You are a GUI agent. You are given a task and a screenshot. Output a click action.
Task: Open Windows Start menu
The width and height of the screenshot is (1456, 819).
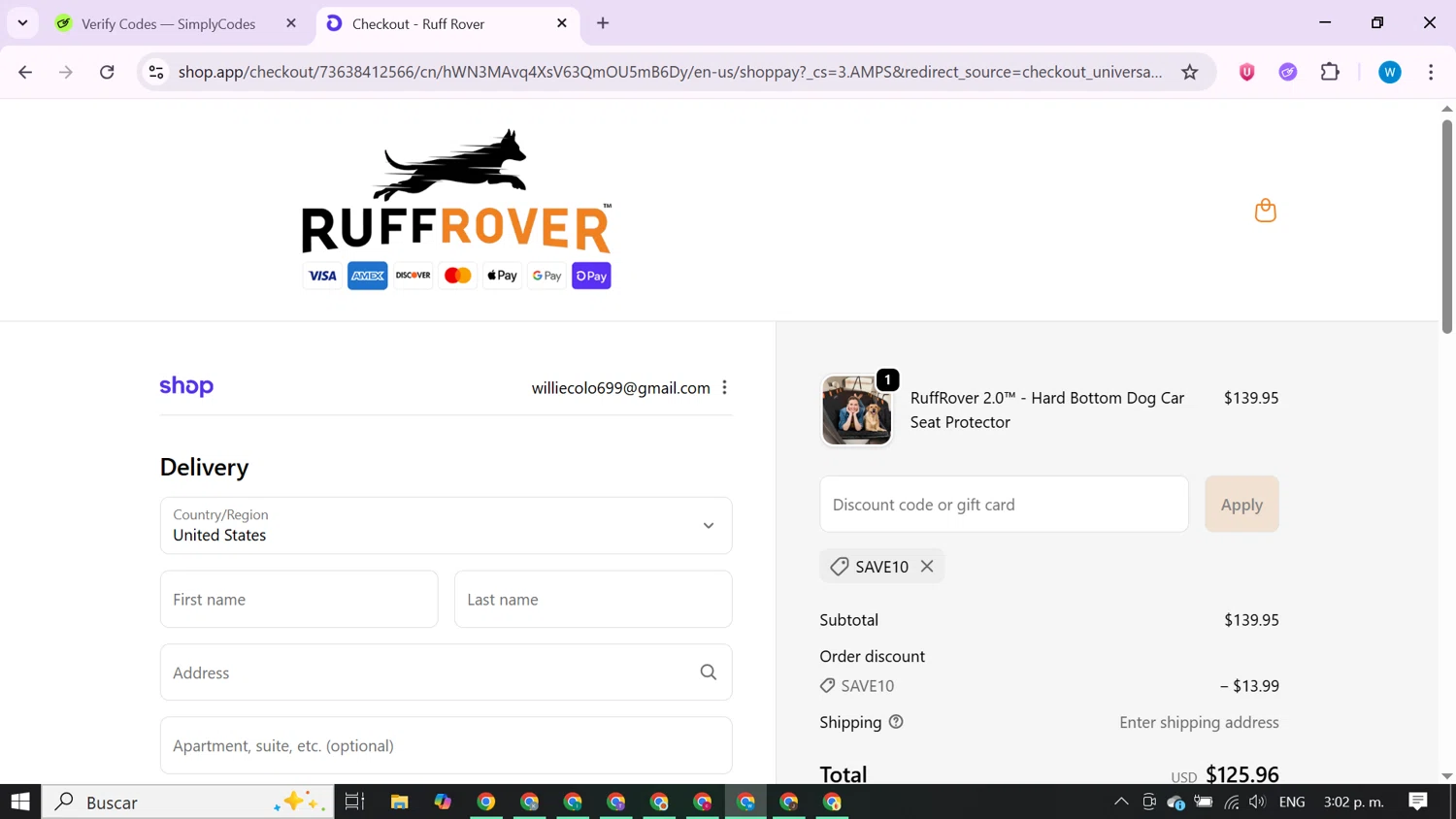pos(20,802)
